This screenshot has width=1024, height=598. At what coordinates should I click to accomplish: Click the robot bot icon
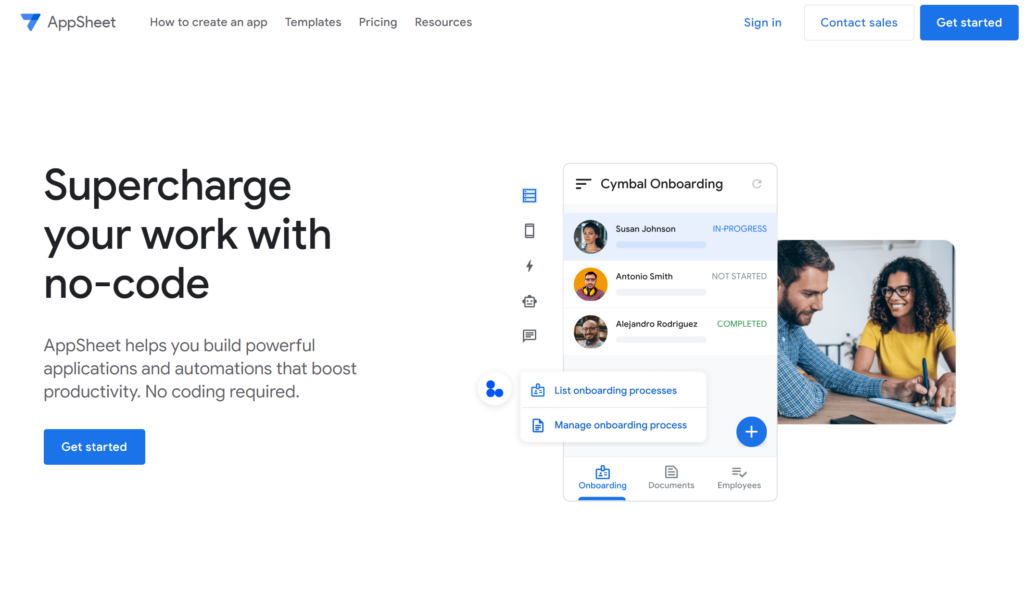(x=529, y=301)
